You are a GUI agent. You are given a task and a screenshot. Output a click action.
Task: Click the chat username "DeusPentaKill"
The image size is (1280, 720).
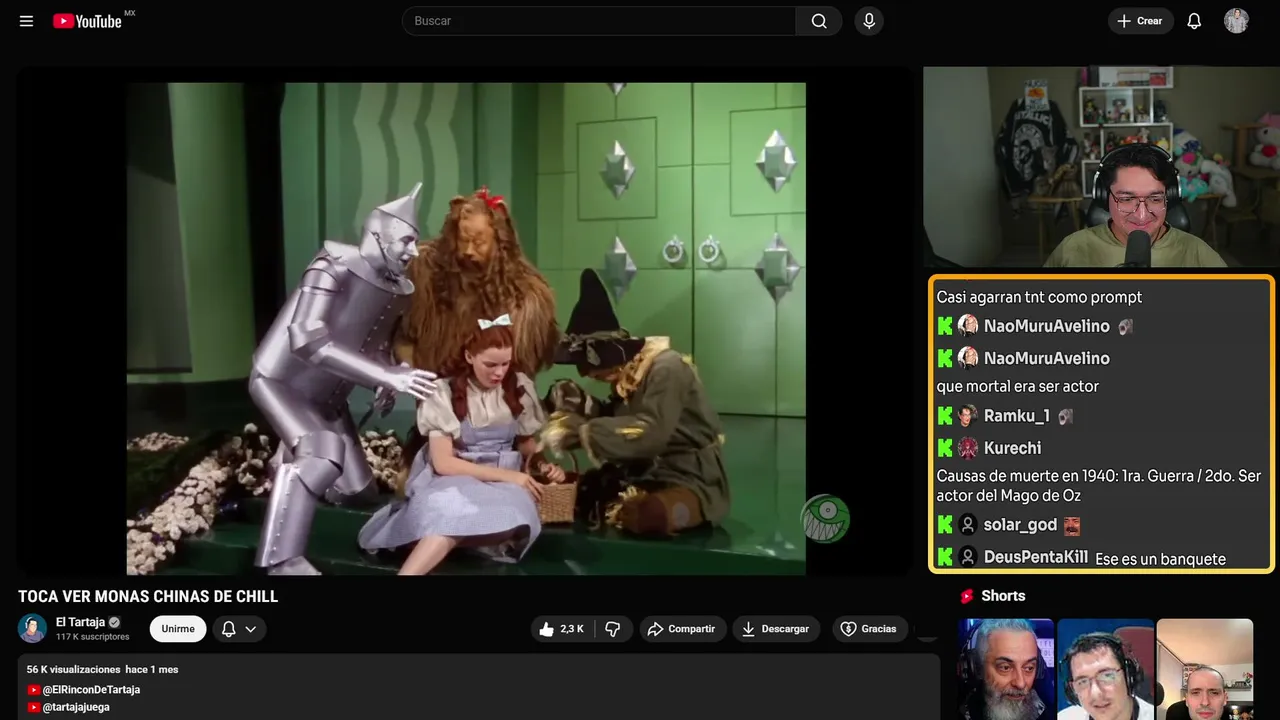pyautogui.click(x=1036, y=557)
